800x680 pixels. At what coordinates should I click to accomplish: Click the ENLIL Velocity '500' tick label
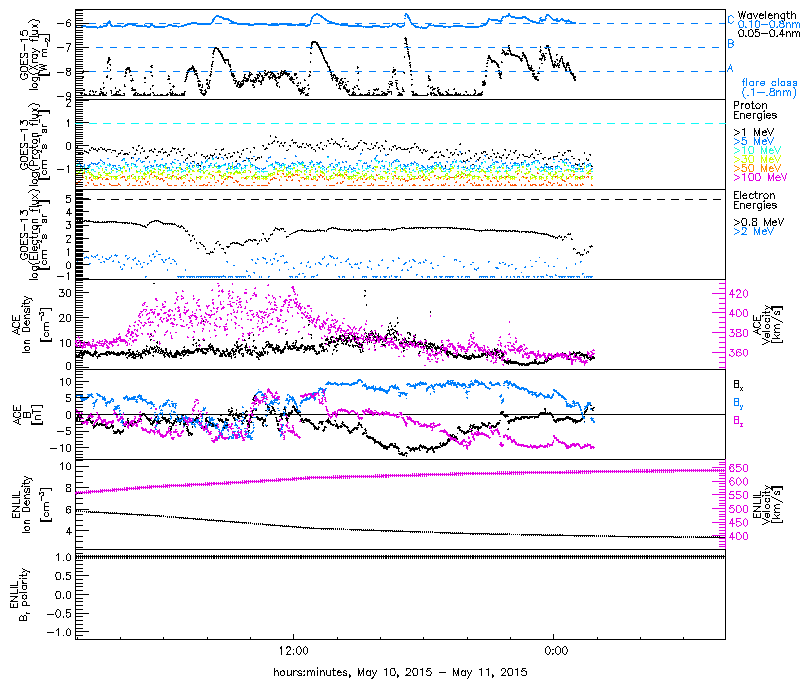[739, 509]
